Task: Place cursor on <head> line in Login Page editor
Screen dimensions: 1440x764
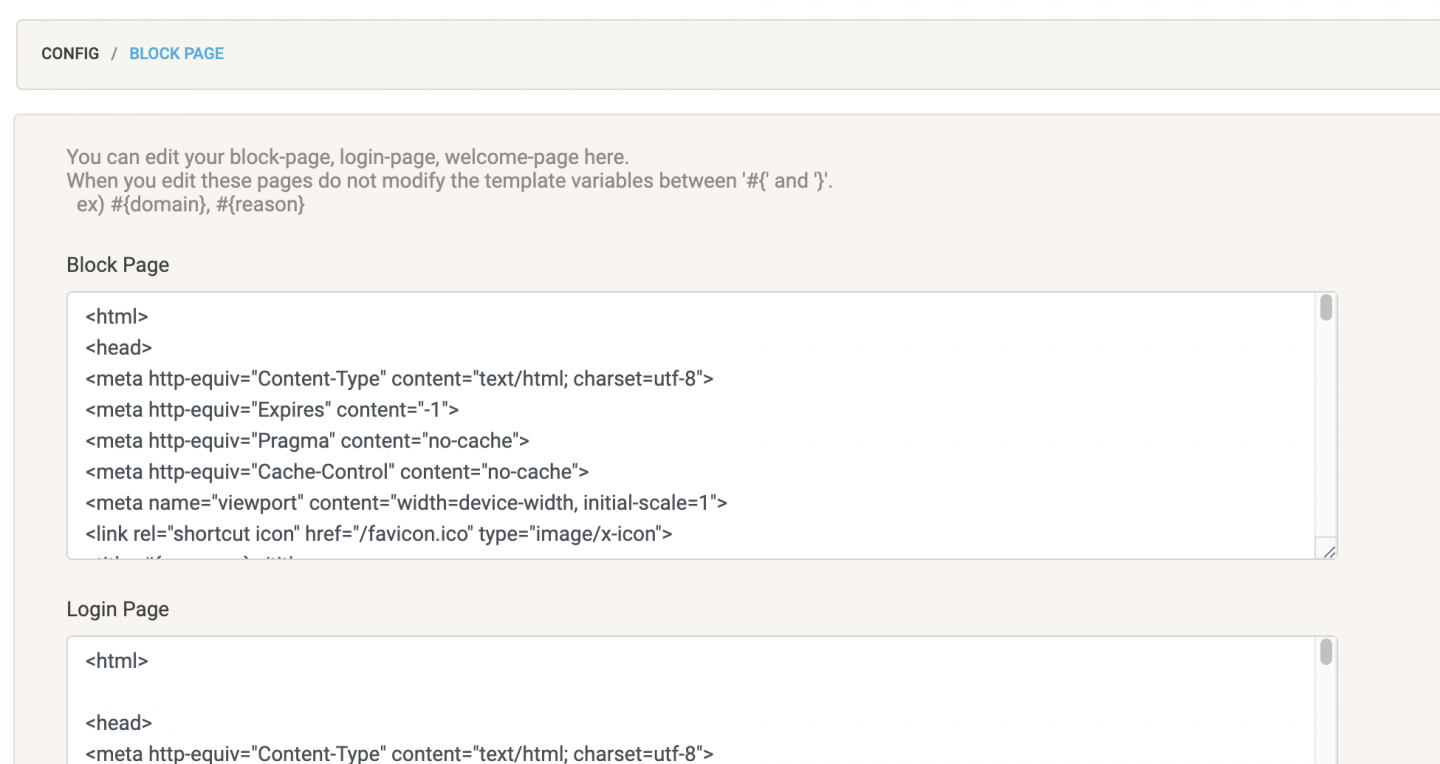Action: 118,723
